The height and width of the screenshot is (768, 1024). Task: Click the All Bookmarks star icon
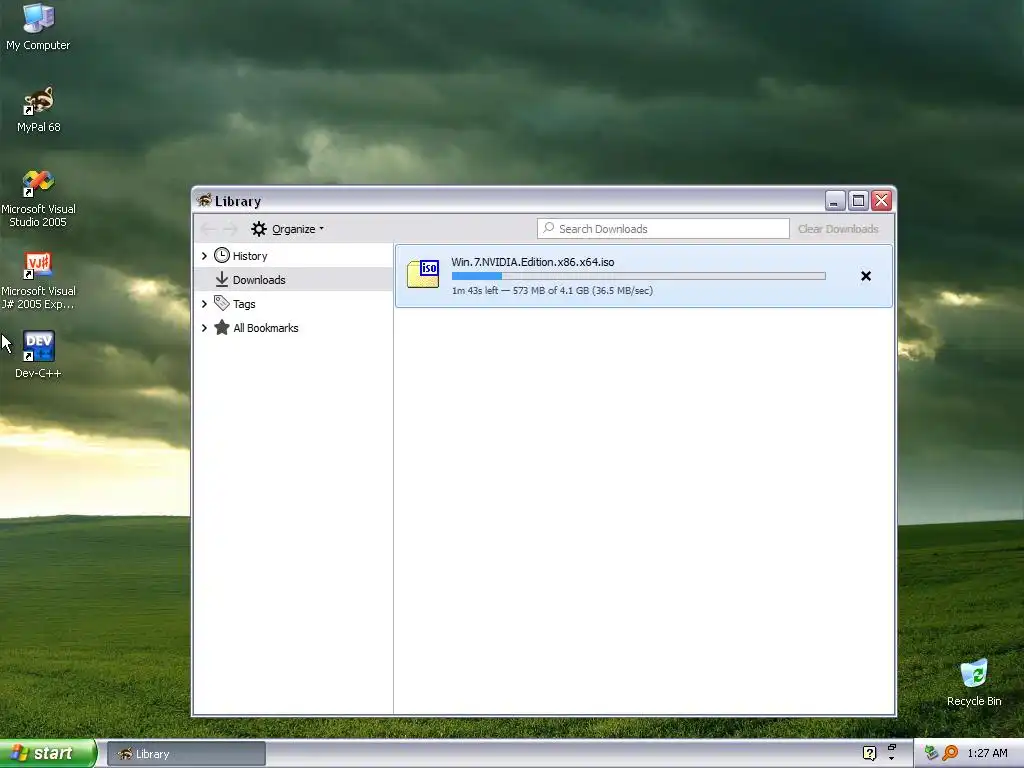pos(222,327)
